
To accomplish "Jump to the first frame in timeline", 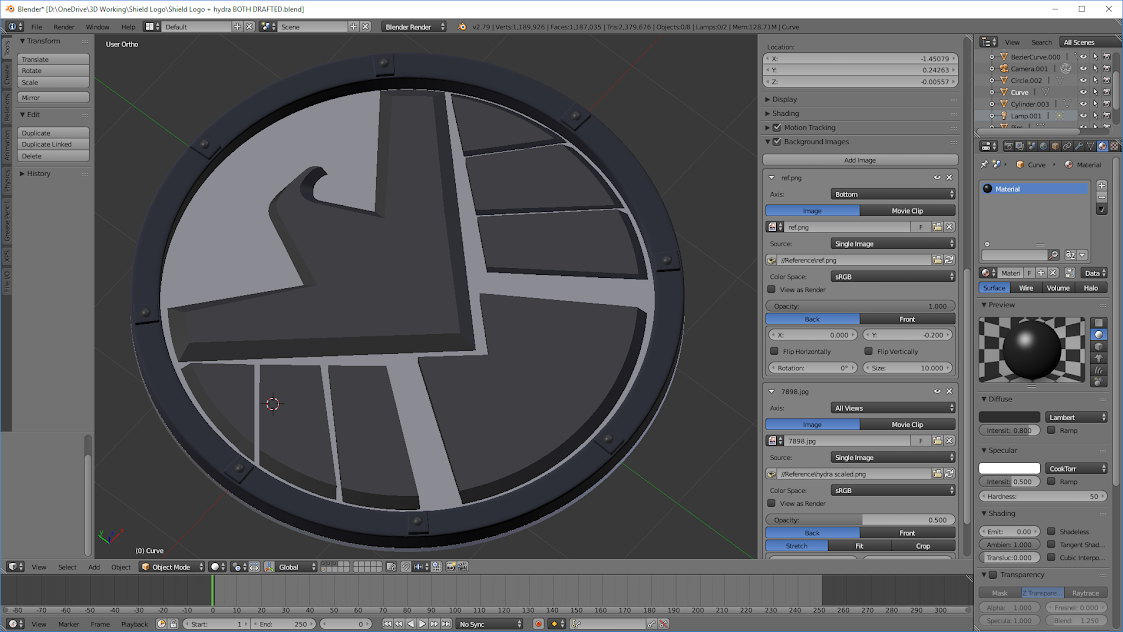I will (x=387, y=624).
